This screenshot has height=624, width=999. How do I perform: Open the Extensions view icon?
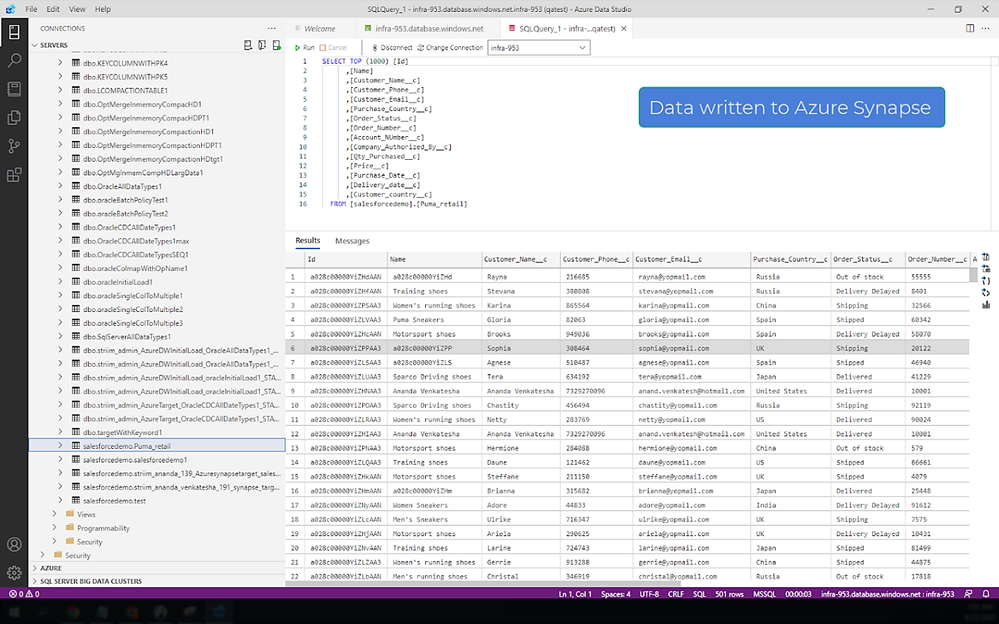(14, 175)
